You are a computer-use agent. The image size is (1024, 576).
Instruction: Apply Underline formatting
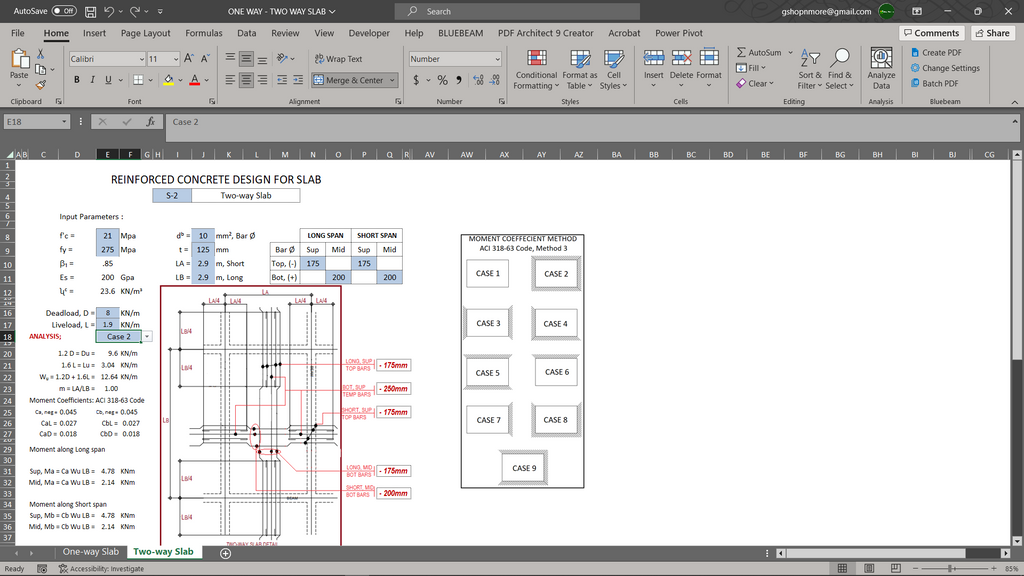point(108,80)
